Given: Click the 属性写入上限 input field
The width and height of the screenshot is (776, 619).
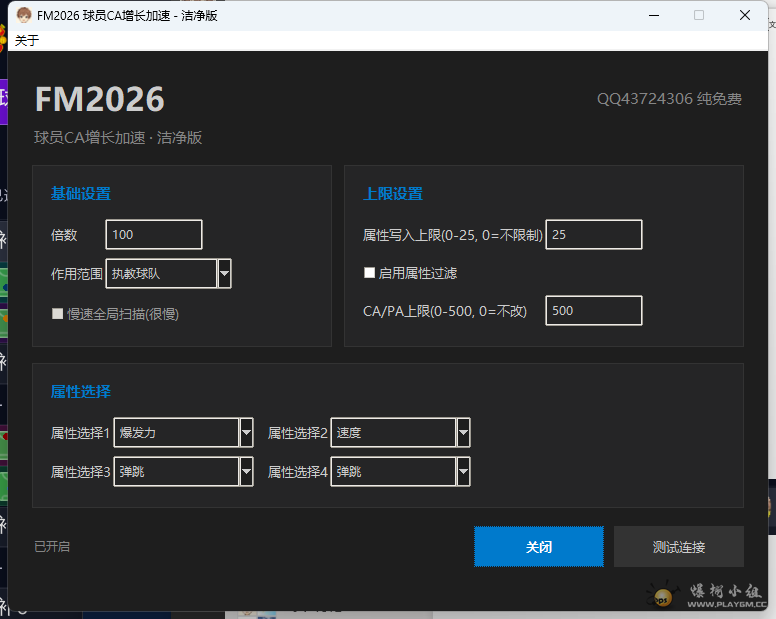Looking at the screenshot, I should click(593, 235).
